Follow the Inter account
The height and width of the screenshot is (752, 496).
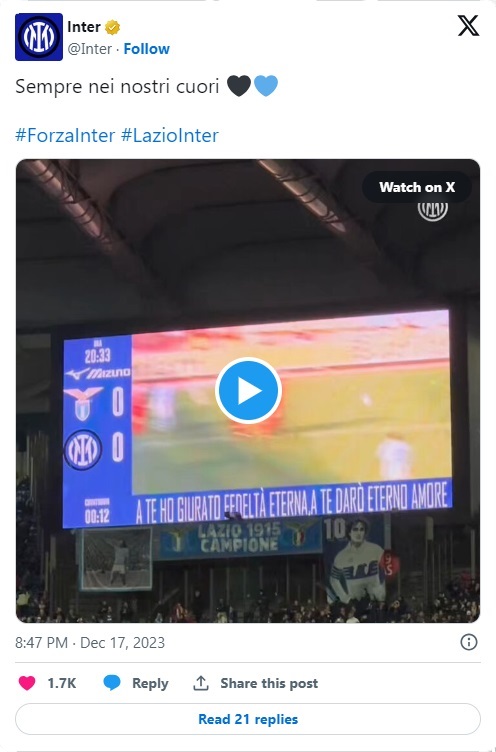(146, 49)
